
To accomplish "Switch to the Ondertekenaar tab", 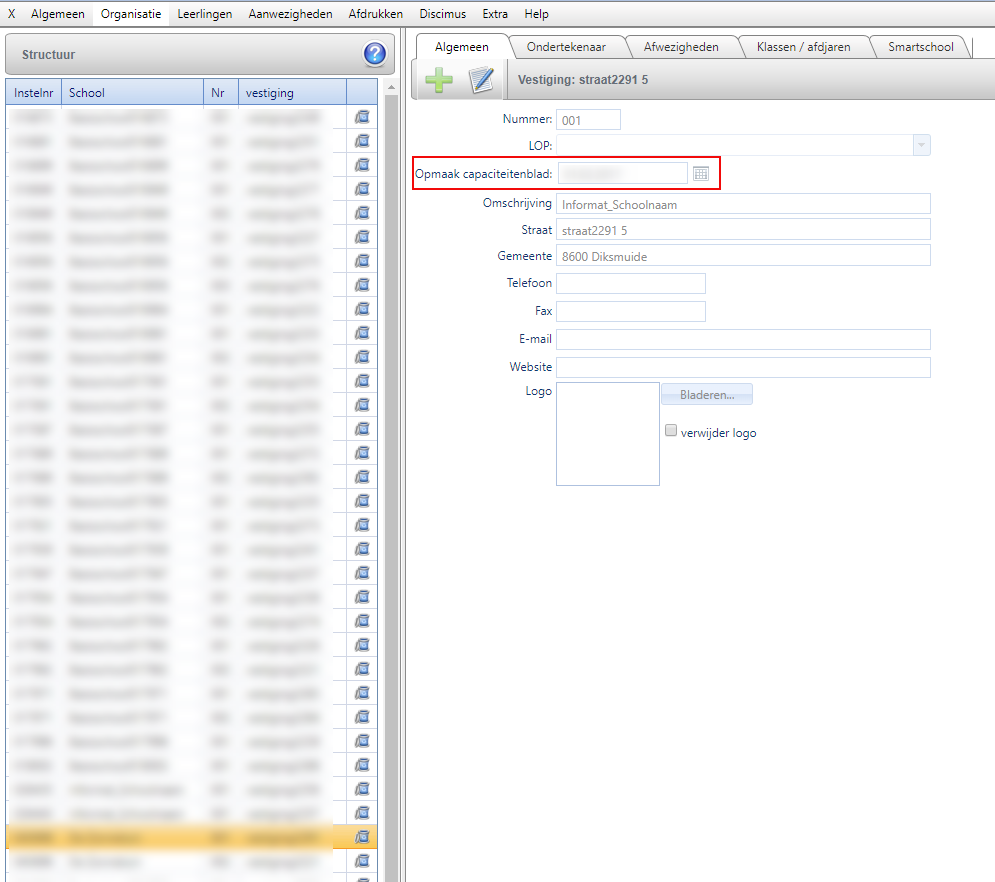I will click(x=566, y=47).
